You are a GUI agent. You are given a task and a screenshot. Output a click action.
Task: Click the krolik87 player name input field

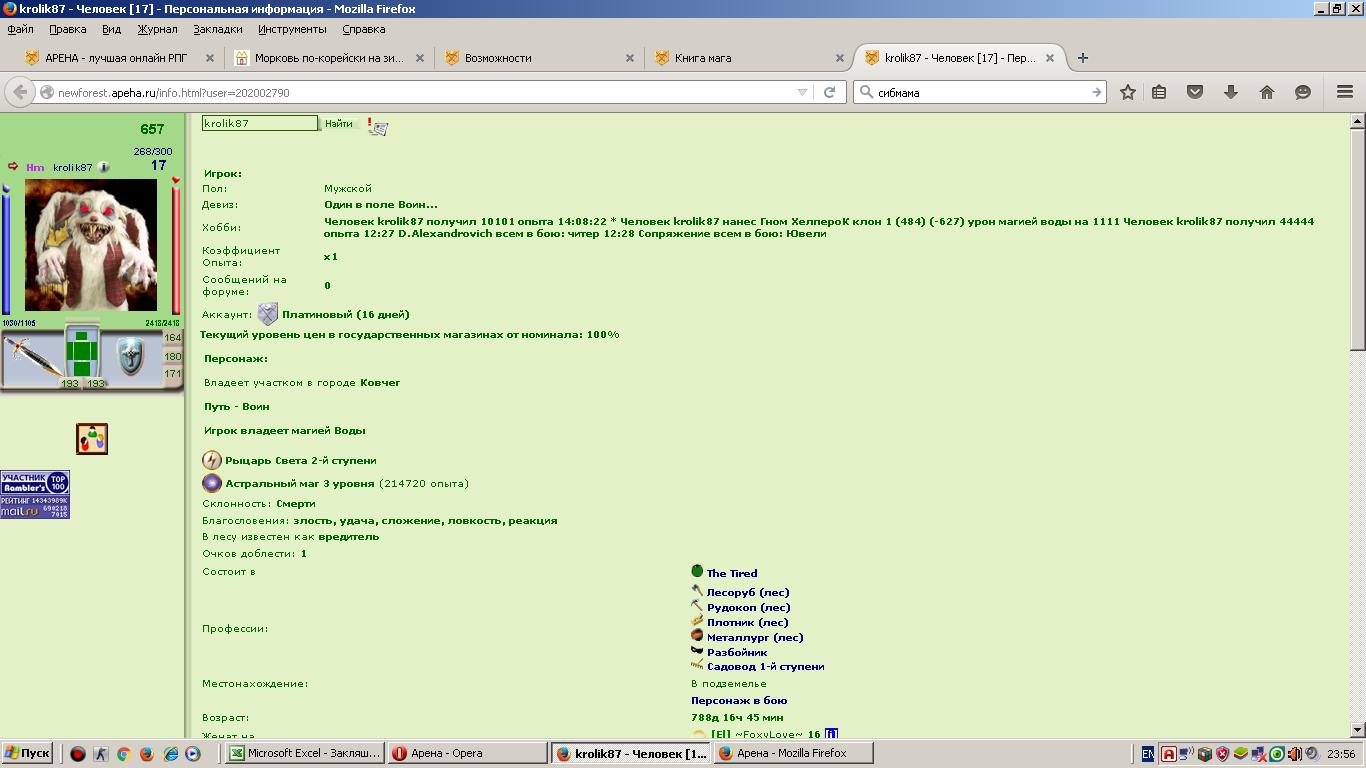[x=259, y=123]
